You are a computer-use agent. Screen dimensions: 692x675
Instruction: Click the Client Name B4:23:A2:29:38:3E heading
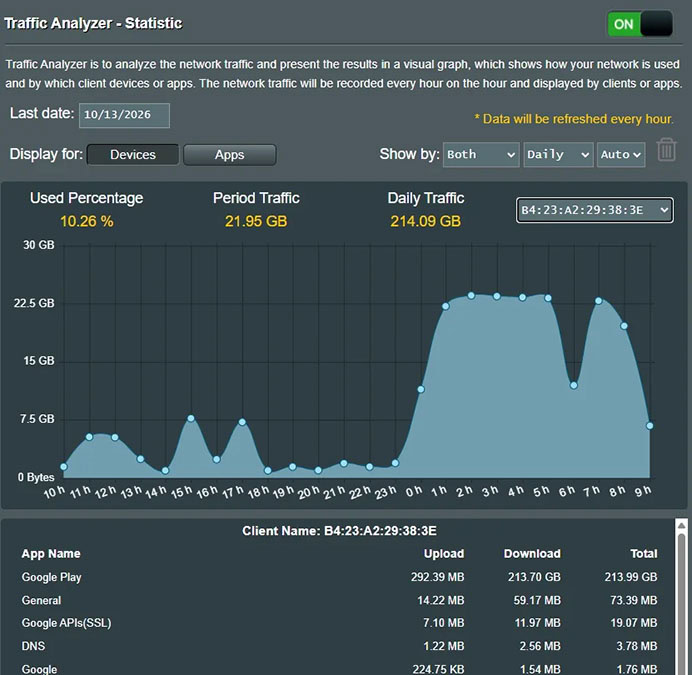tap(339, 531)
